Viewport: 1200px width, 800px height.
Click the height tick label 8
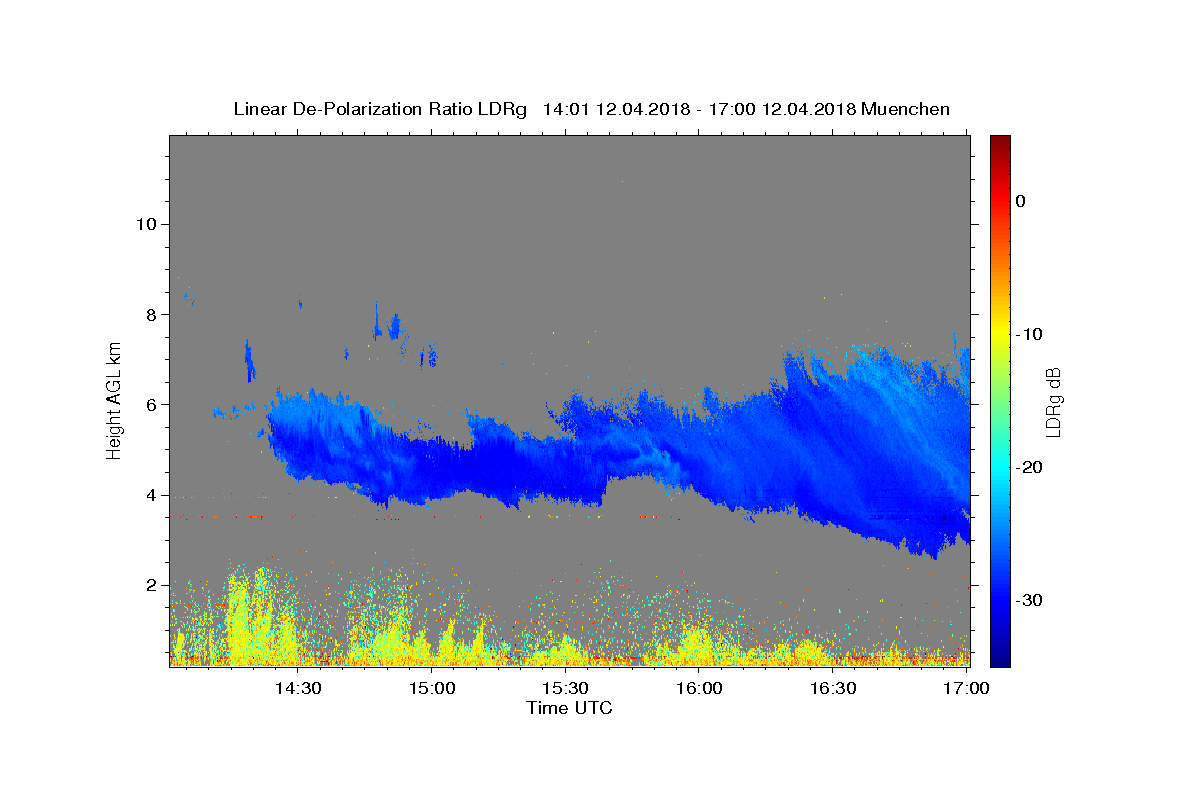[x=150, y=314]
